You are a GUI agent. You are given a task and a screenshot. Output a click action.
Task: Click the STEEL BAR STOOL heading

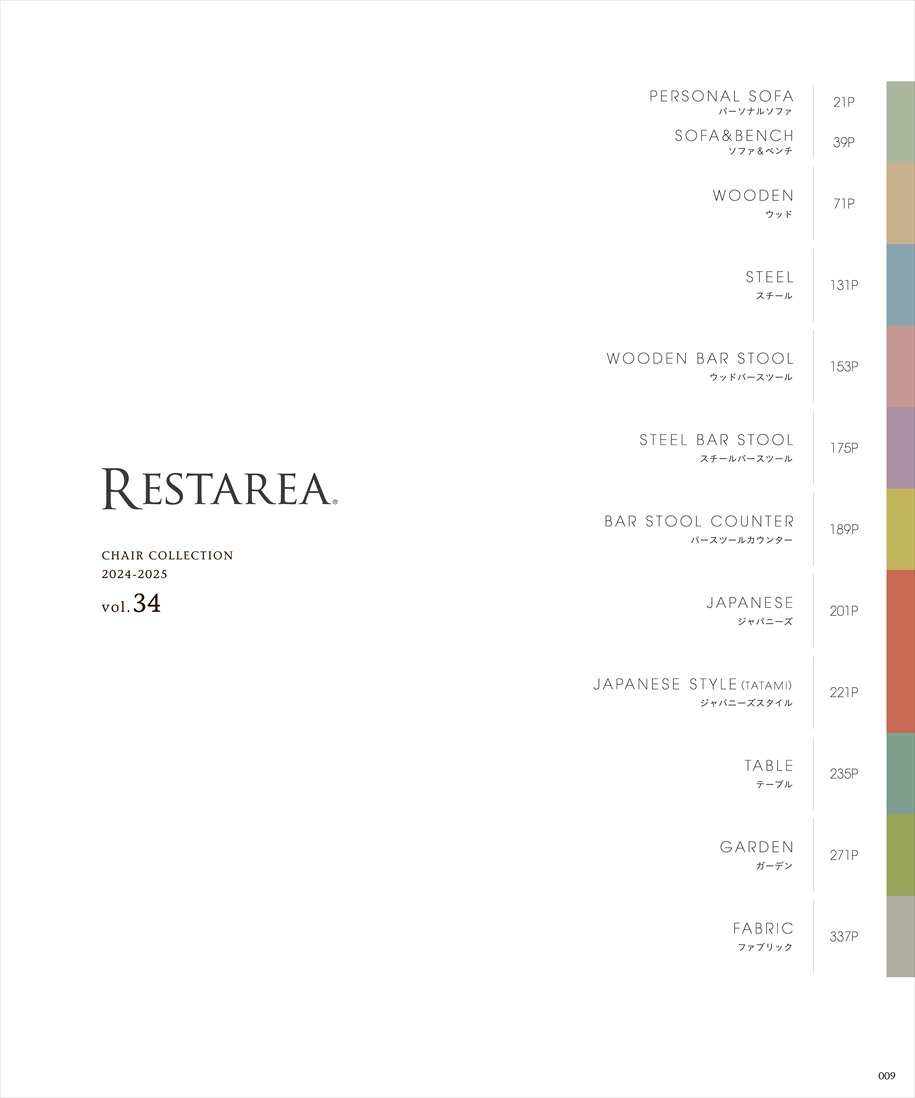pos(716,440)
